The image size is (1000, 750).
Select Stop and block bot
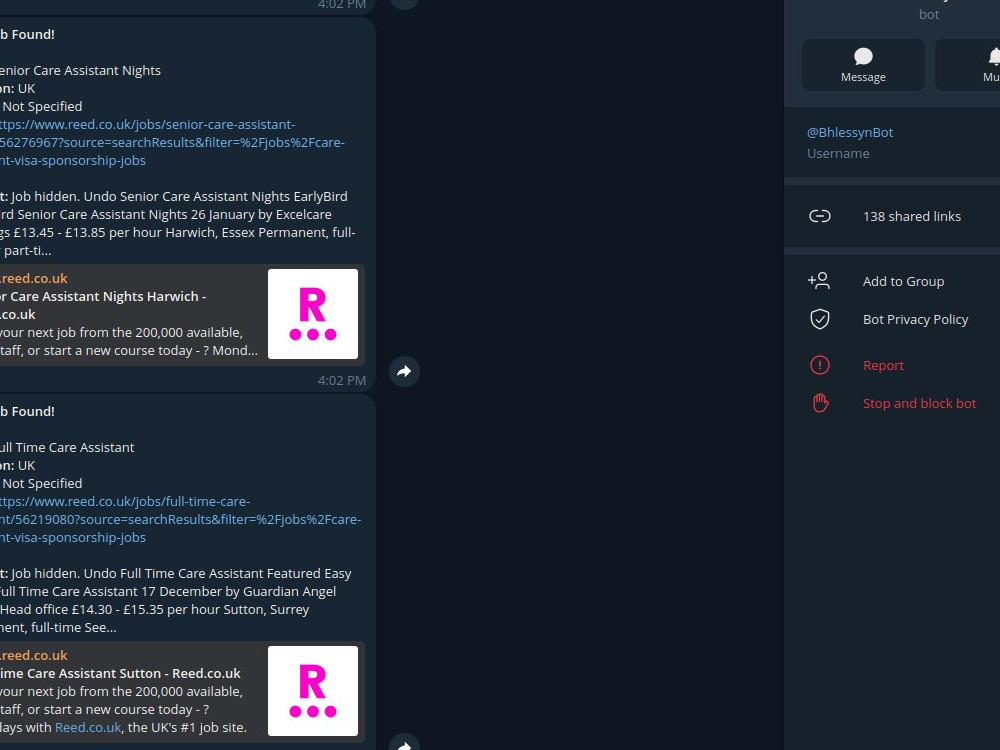click(892, 404)
